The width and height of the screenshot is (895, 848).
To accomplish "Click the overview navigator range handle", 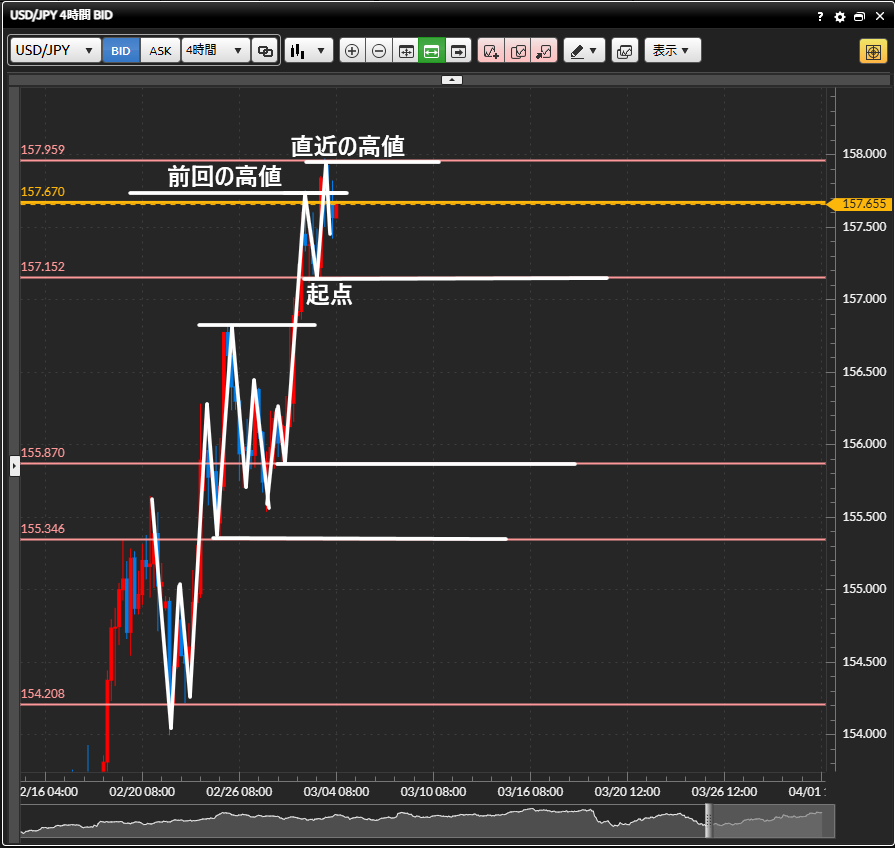I will coord(709,820).
